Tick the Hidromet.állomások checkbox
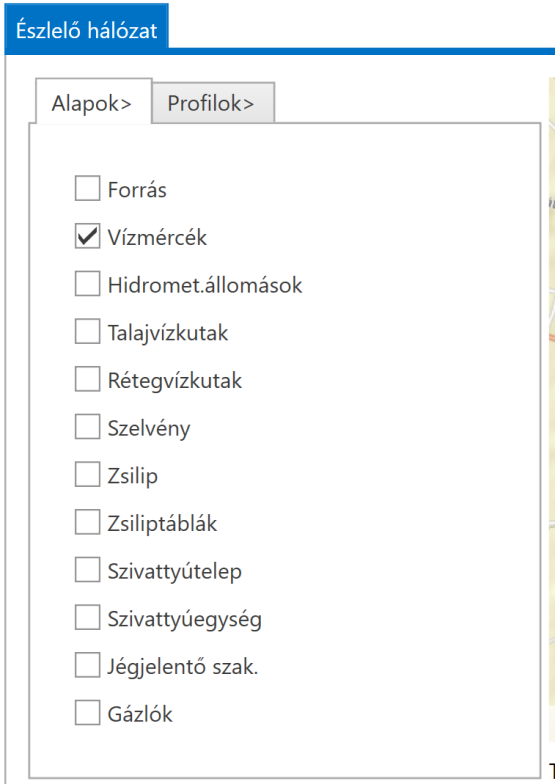555x784 pixels. (88, 284)
